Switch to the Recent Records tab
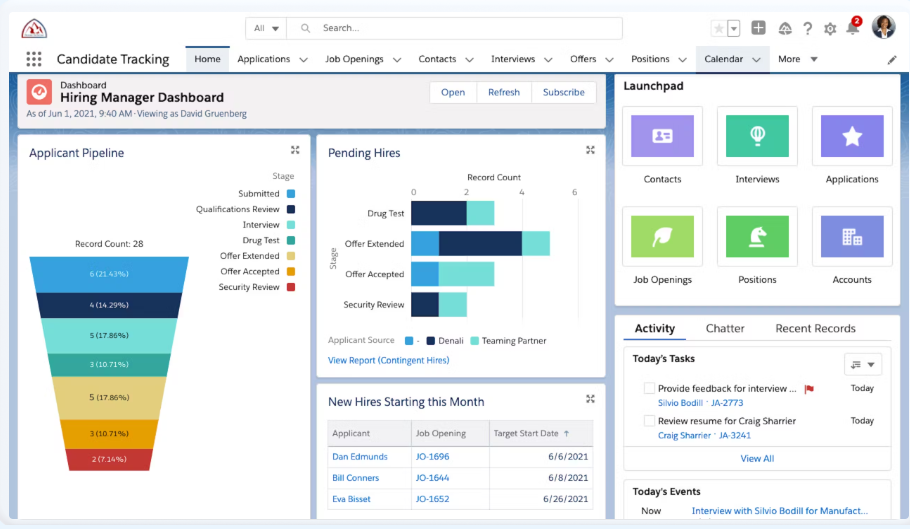The image size is (910, 529). [815, 328]
